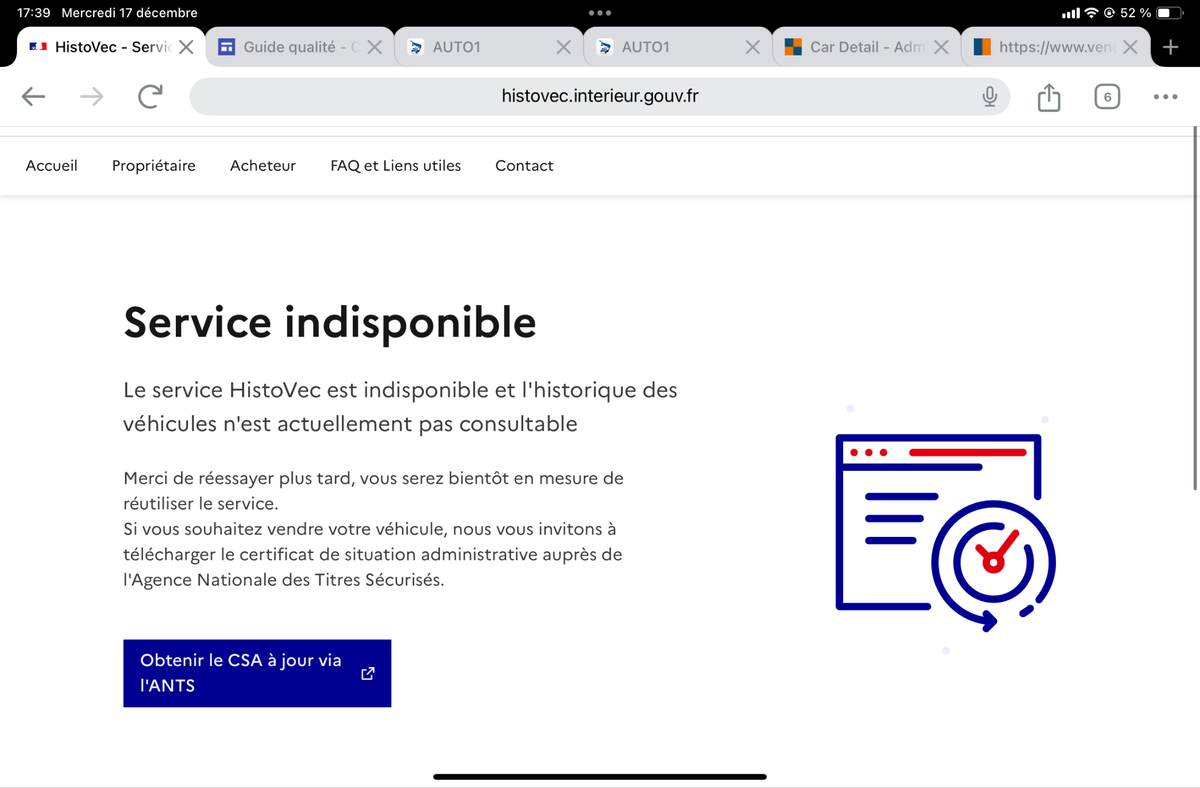Screen dimensions: 1200x788
Task: Click the Contact navigation link
Action: point(524,166)
